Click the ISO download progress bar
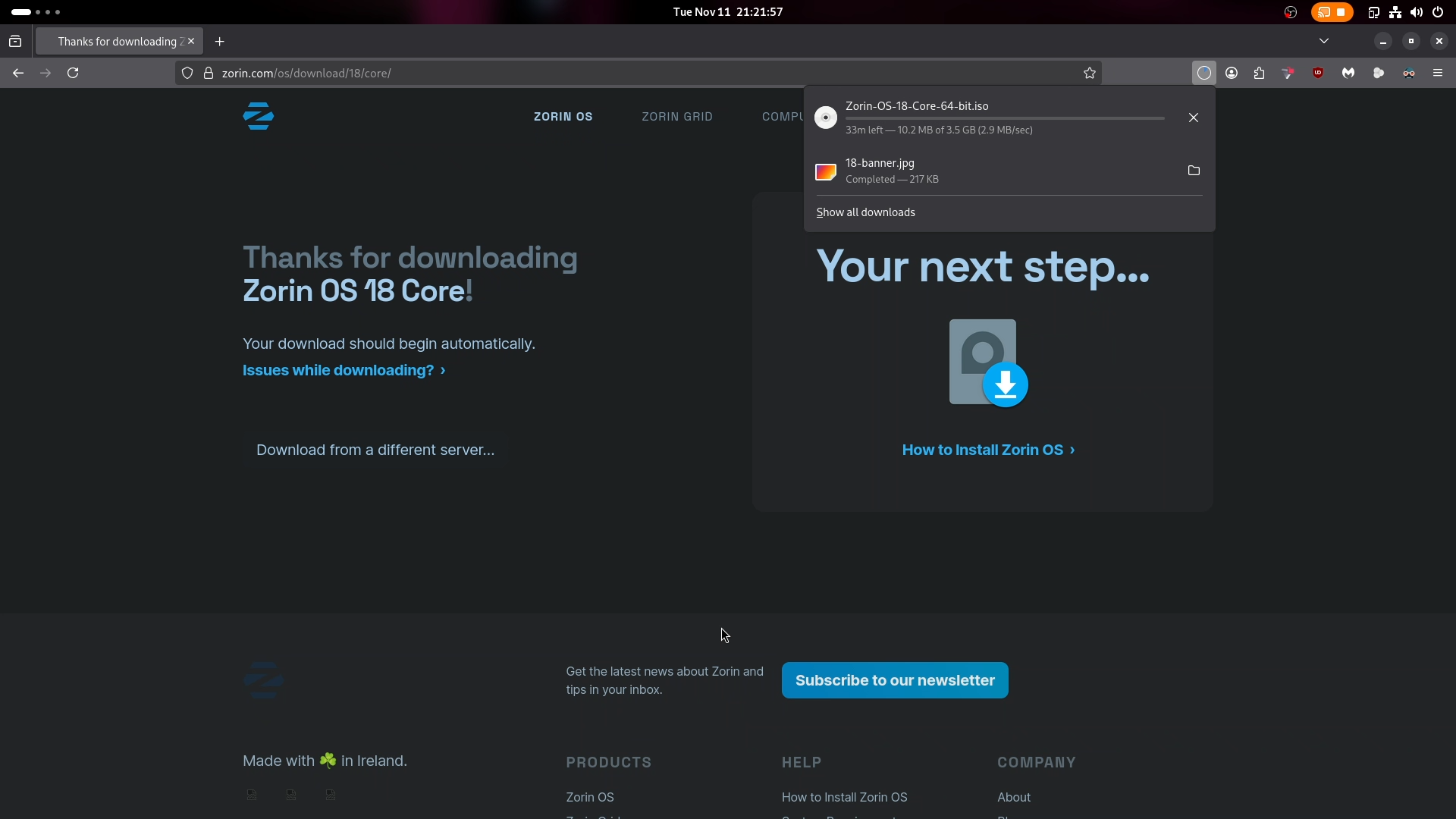This screenshot has height=819, width=1456. click(1005, 118)
